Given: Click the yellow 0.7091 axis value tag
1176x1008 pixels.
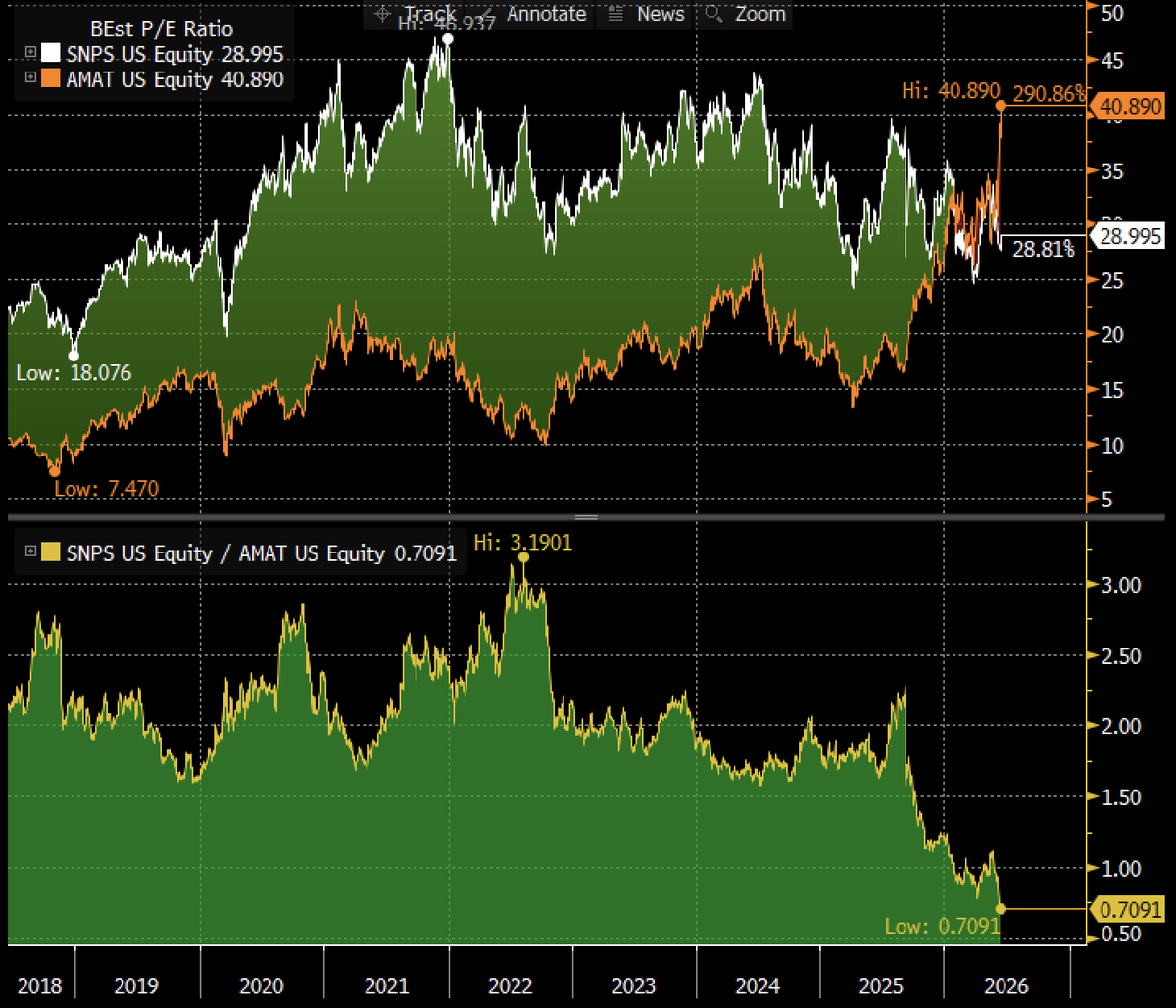Looking at the screenshot, I should [x=1127, y=910].
